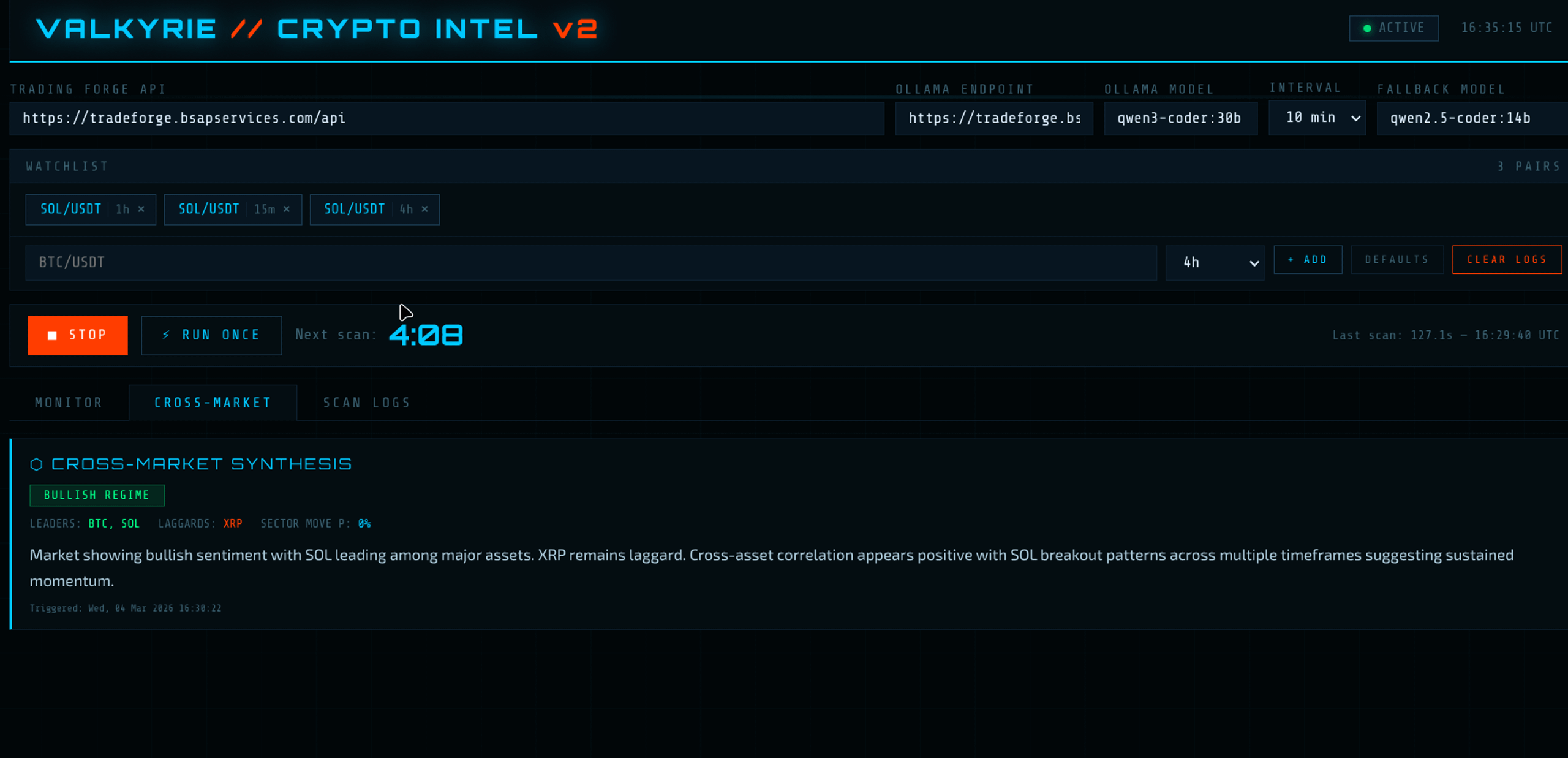Click the BTC/USDT pair input field
The image size is (1568, 758).
click(x=591, y=263)
